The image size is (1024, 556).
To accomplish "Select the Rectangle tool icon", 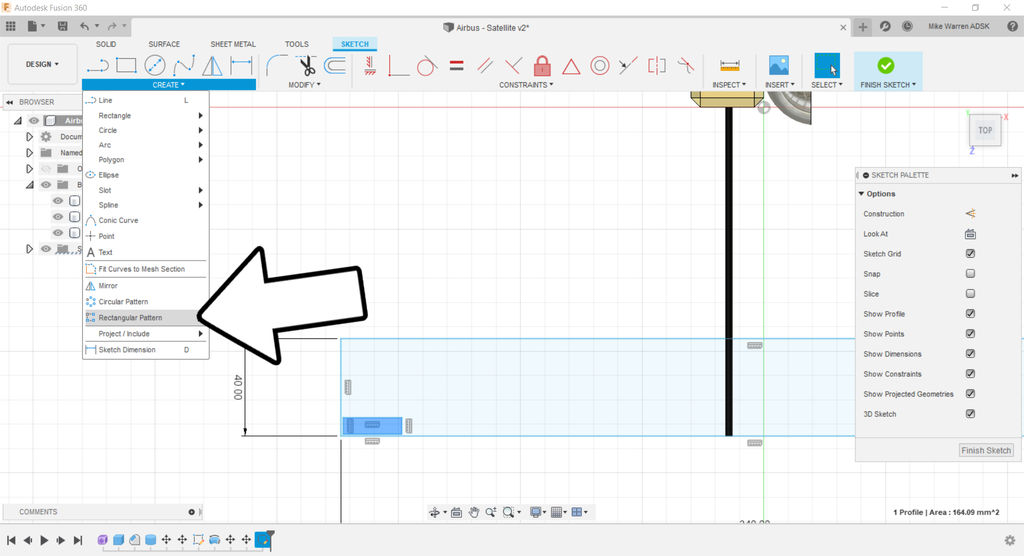I will pos(126,65).
